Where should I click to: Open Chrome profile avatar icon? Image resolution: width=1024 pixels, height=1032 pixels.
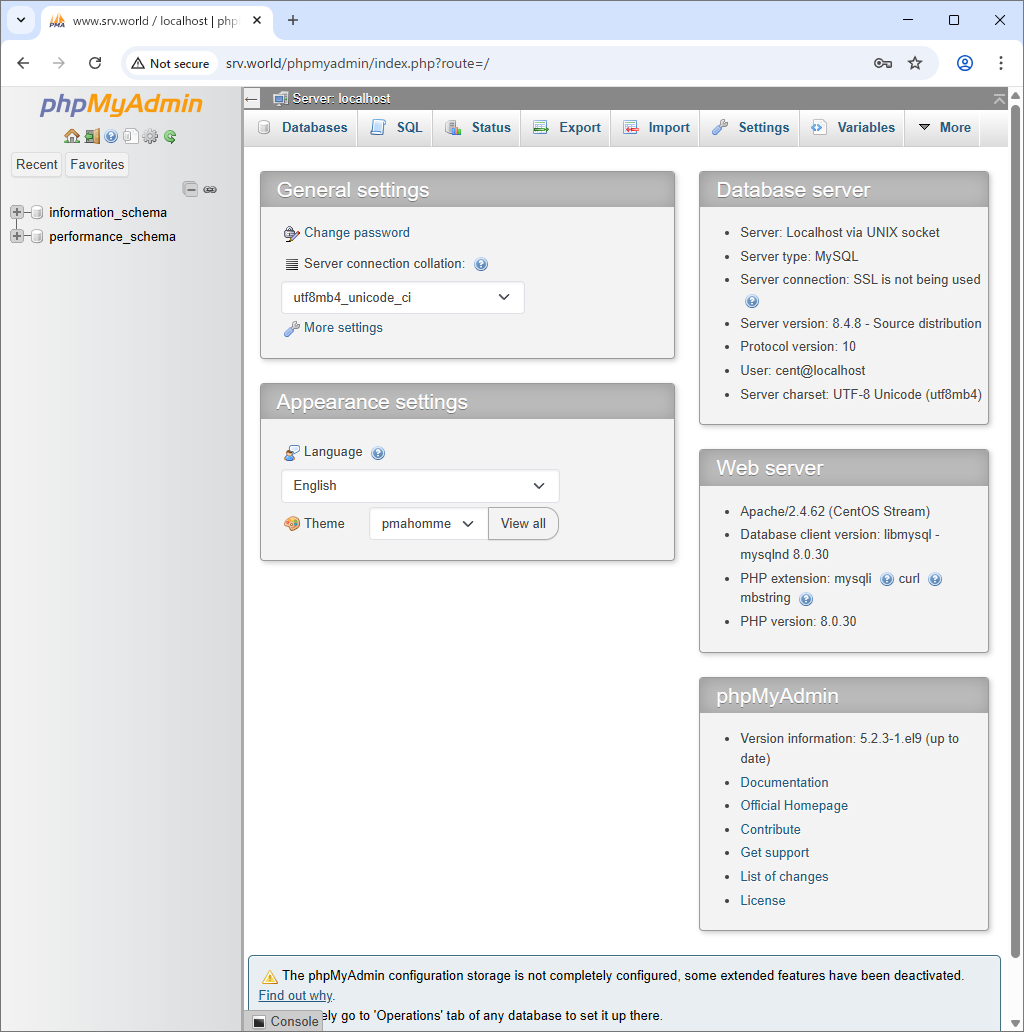coord(965,63)
